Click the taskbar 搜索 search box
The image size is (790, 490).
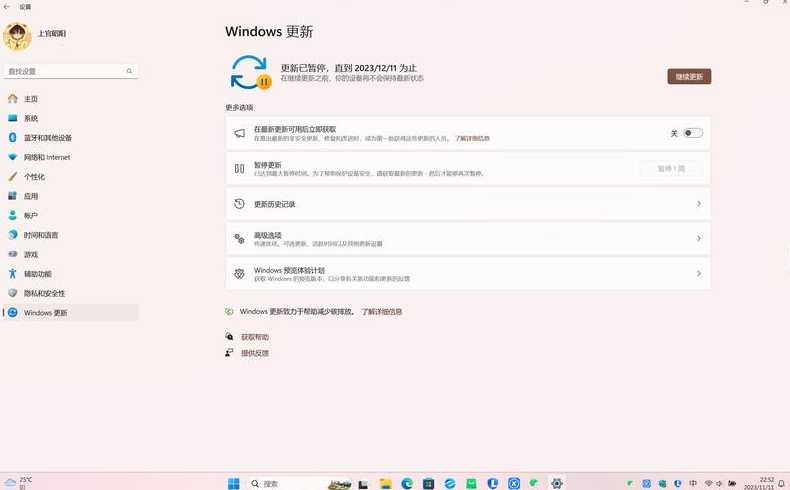[300, 483]
